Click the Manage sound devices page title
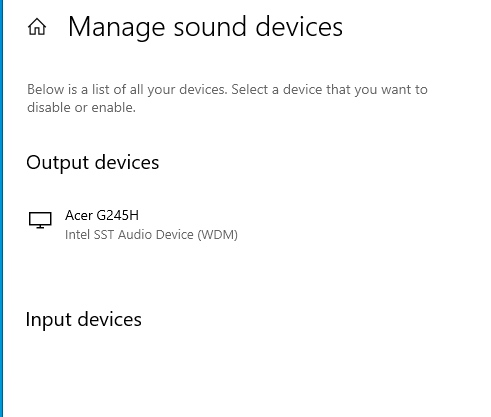 coord(205,27)
